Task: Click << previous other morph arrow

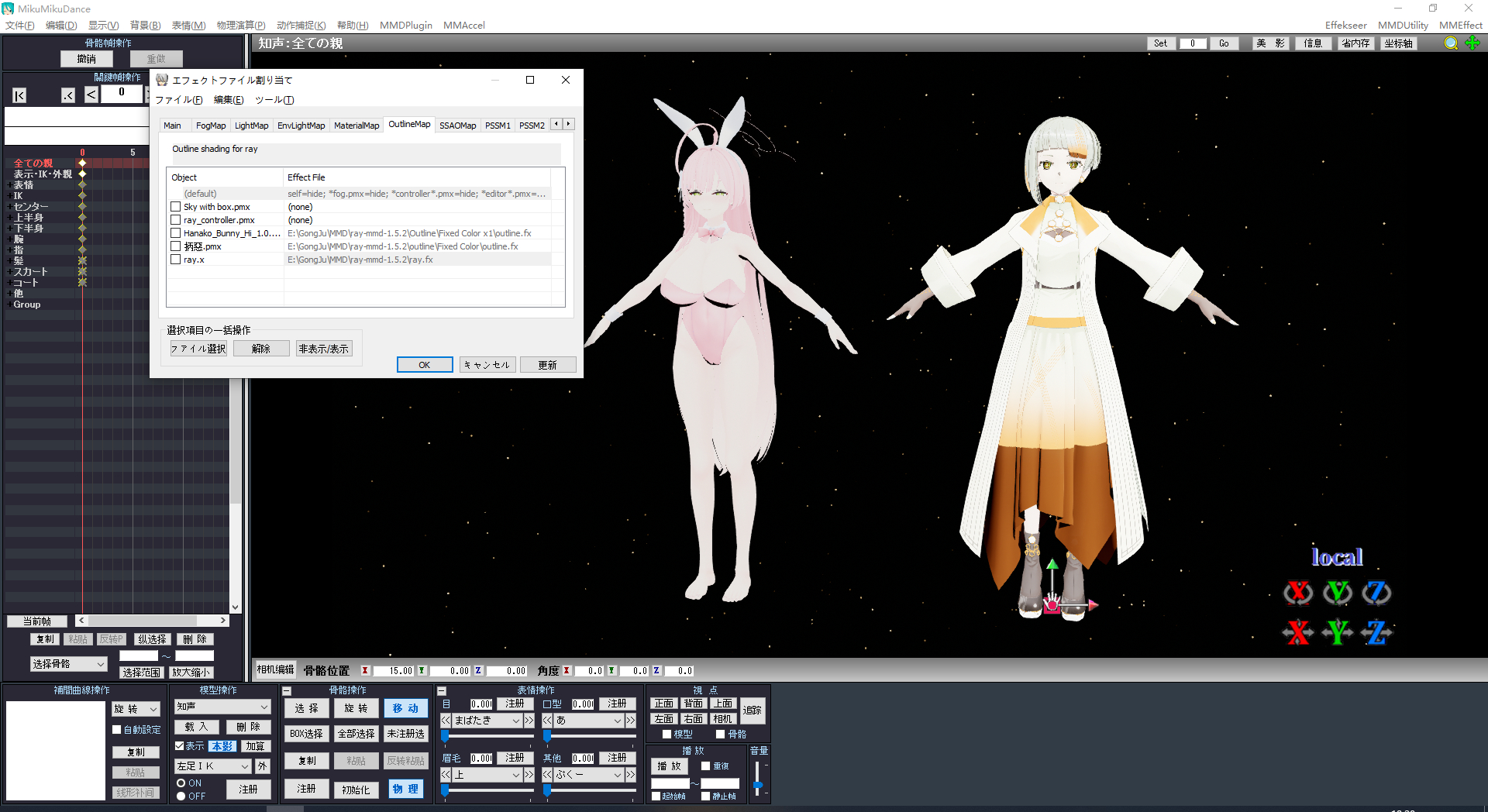Action: pyautogui.click(x=547, y=775)
